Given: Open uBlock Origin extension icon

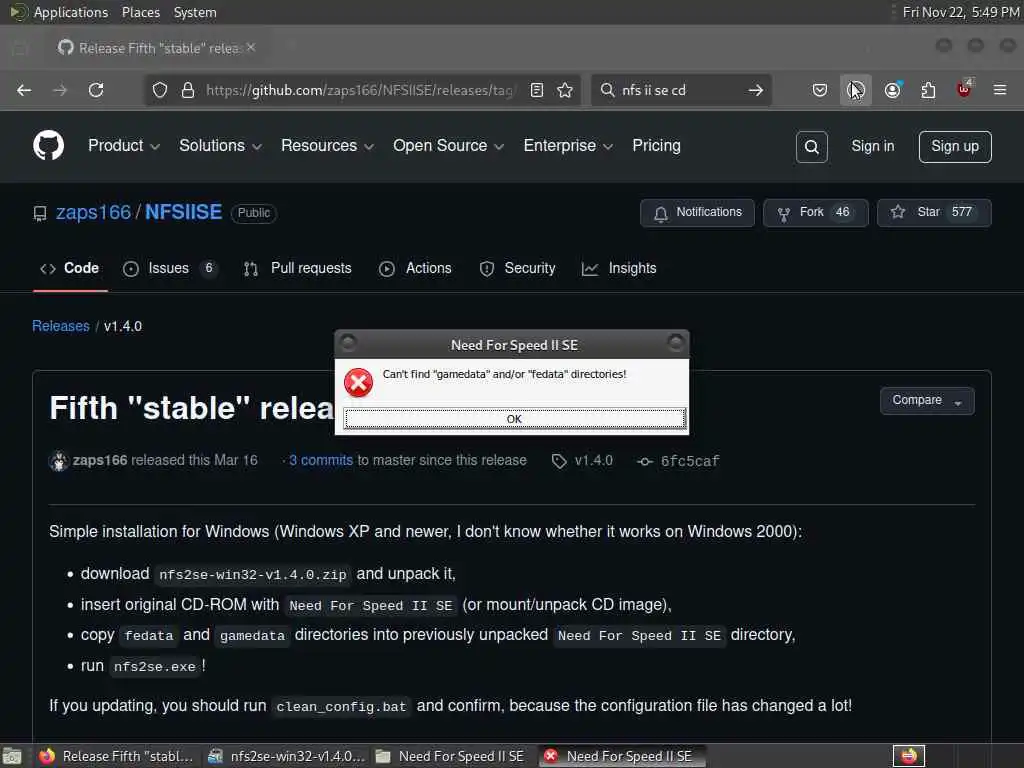Looking at the screenshot, I should (x=964, y=89).
